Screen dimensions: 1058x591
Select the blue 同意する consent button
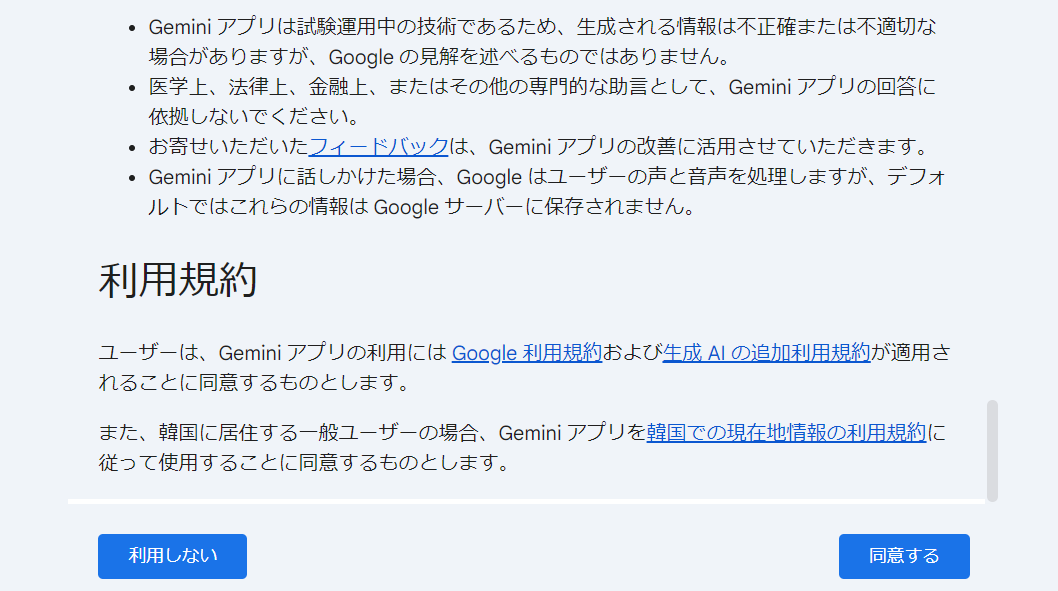(903, 556)
